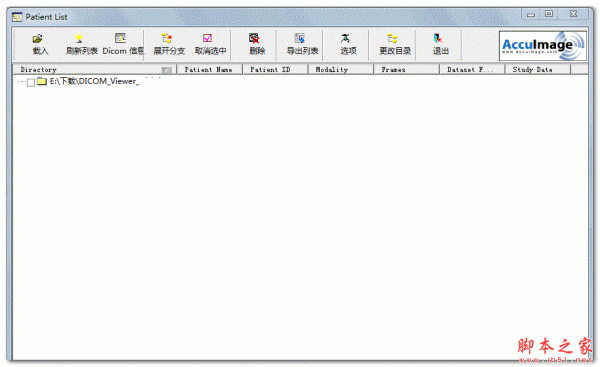The width and height of the screenshot is (600, 367).
Task: Click the 展开分支 expand branches icon
Action: [166, 38]
